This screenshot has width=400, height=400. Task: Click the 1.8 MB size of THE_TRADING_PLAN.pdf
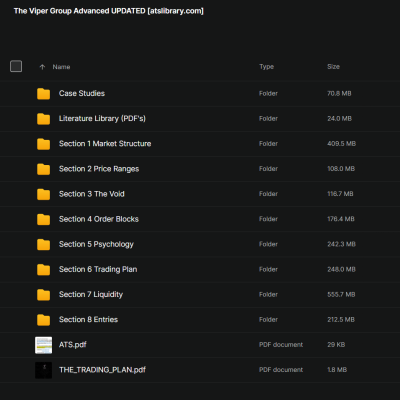pyautogui.click(x=337, y=370)
